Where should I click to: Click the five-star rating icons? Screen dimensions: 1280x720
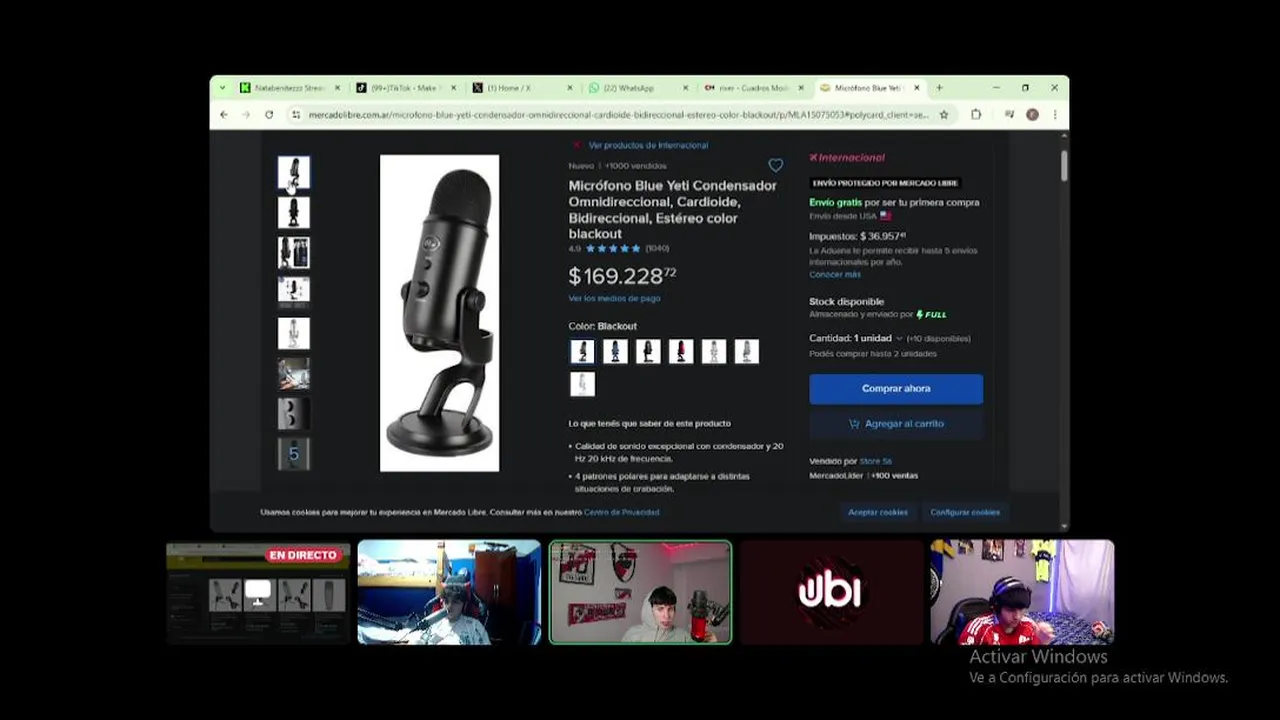(613, 248)
